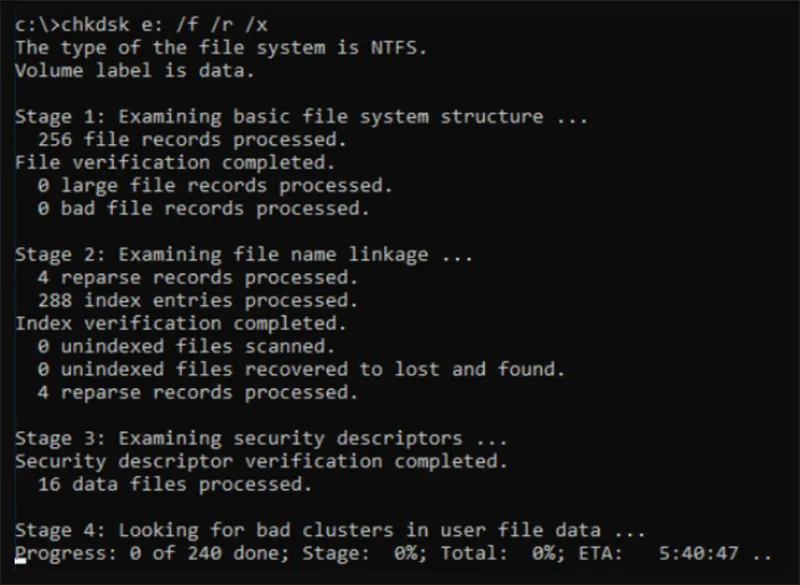Click the blinking cursor at the bottom left

tap(20, 561)
